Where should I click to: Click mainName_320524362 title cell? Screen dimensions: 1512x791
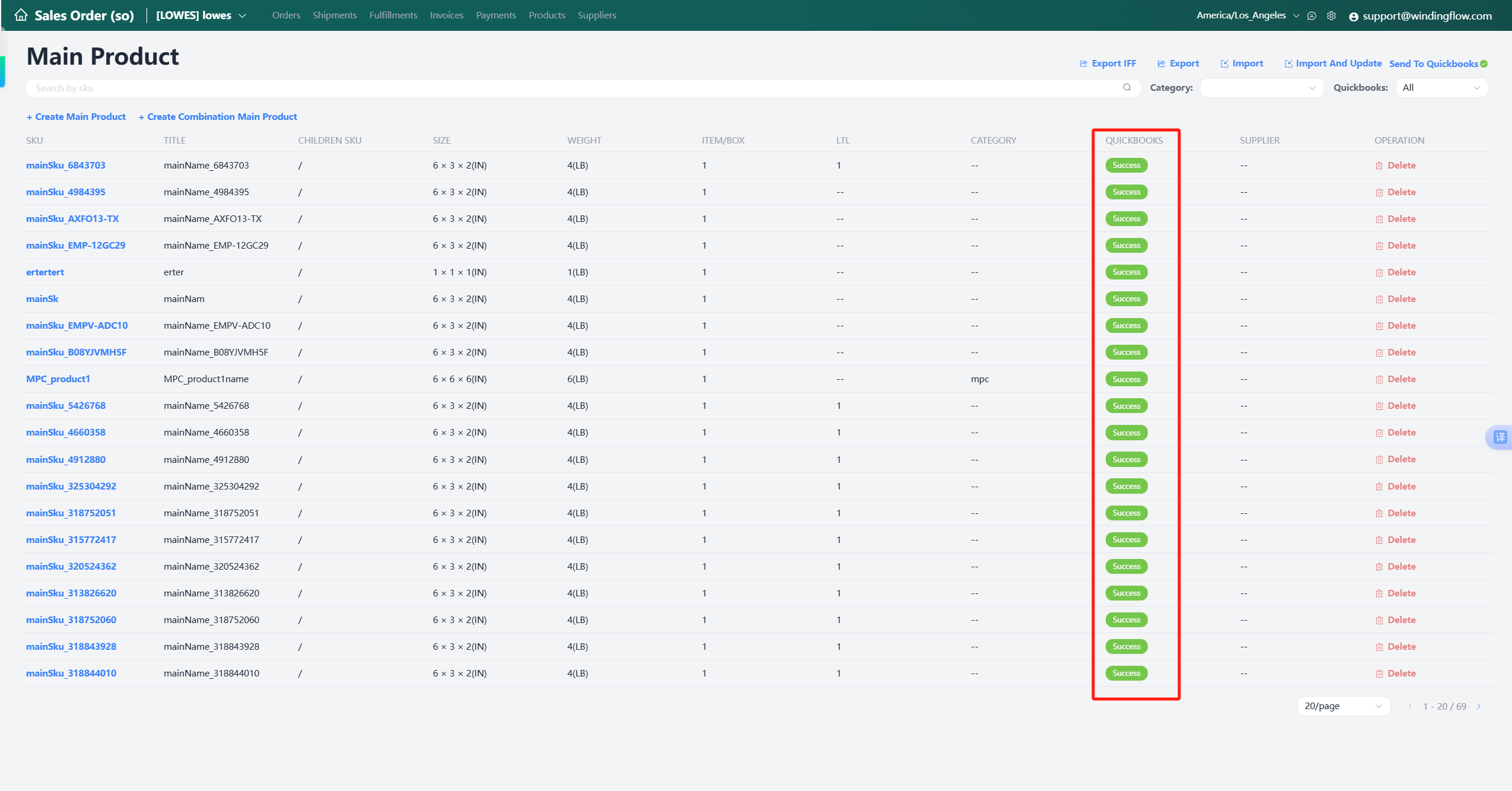(212, 567)
